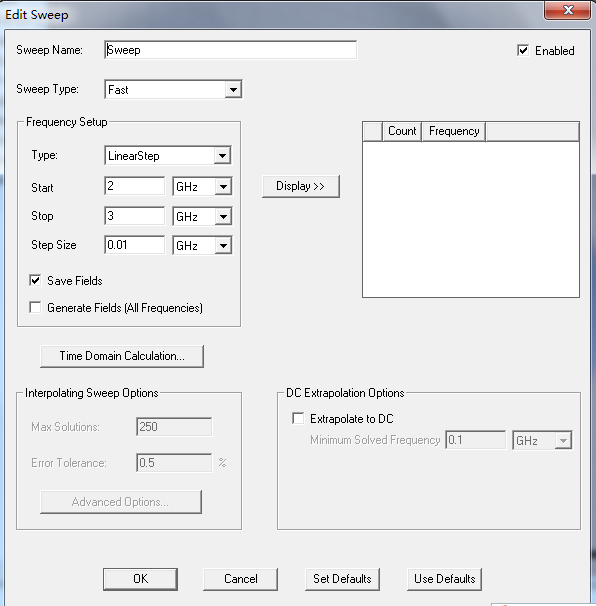Screen dimensions: 596x606
Task: Click the Stop frequency value field
Action: pos(135,216)
